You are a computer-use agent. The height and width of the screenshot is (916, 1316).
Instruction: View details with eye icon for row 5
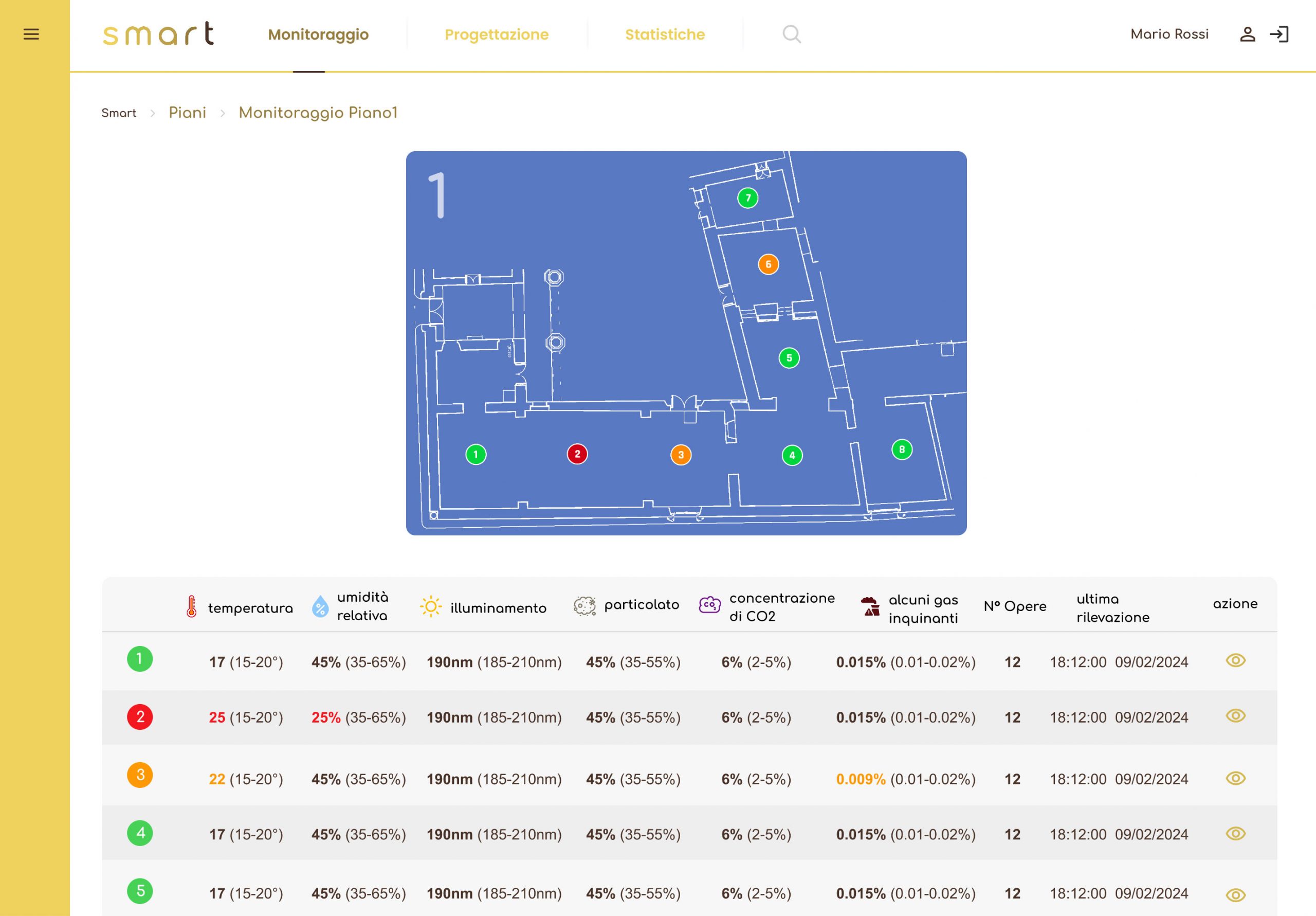click(x=1235, y=895)
